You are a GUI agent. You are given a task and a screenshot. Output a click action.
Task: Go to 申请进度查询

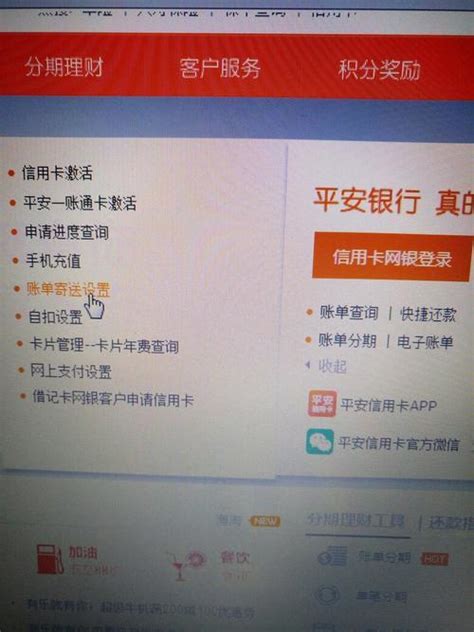[x=67, y=232]
